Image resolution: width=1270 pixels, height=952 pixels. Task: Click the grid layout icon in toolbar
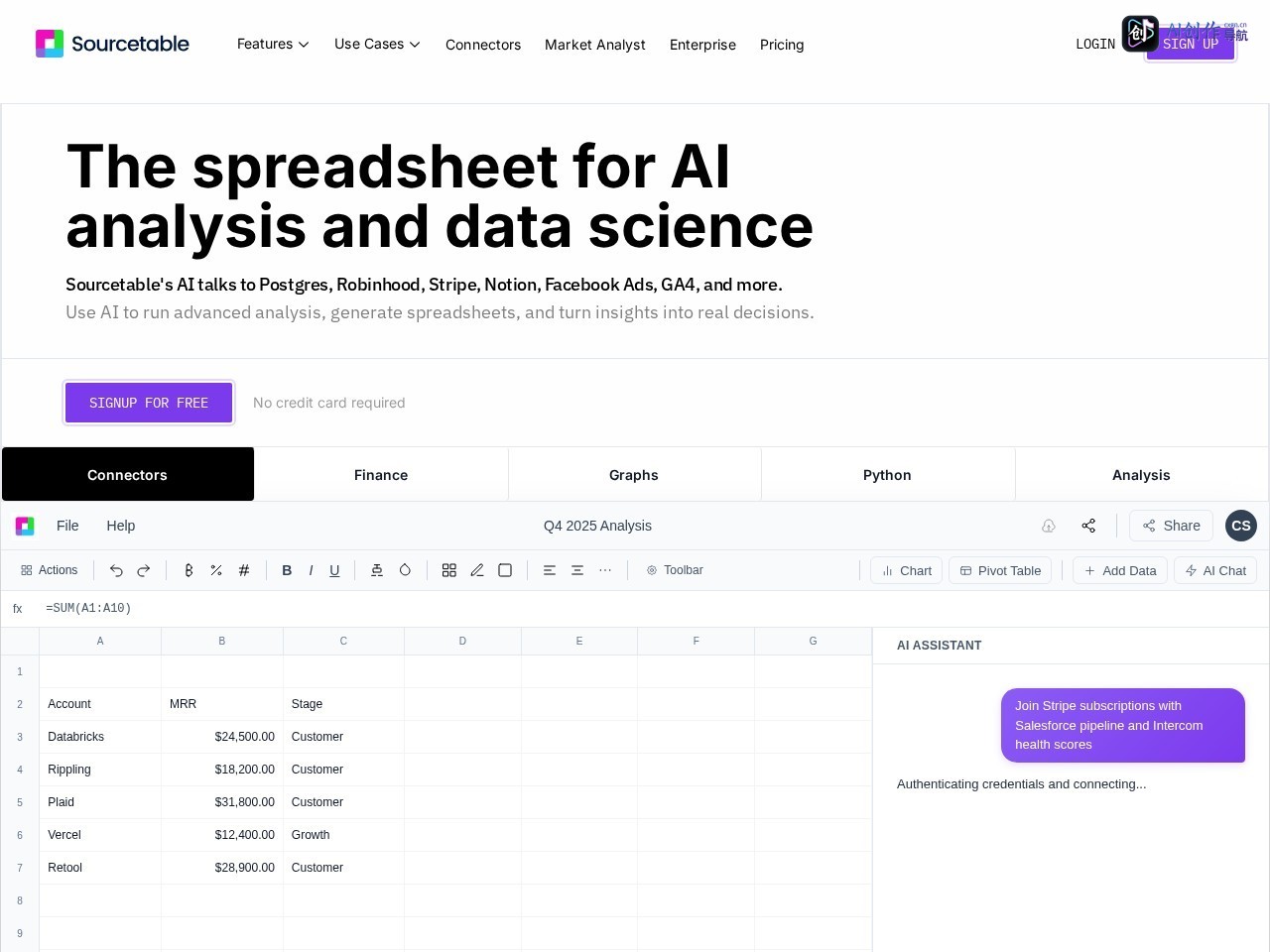[449, 570]
